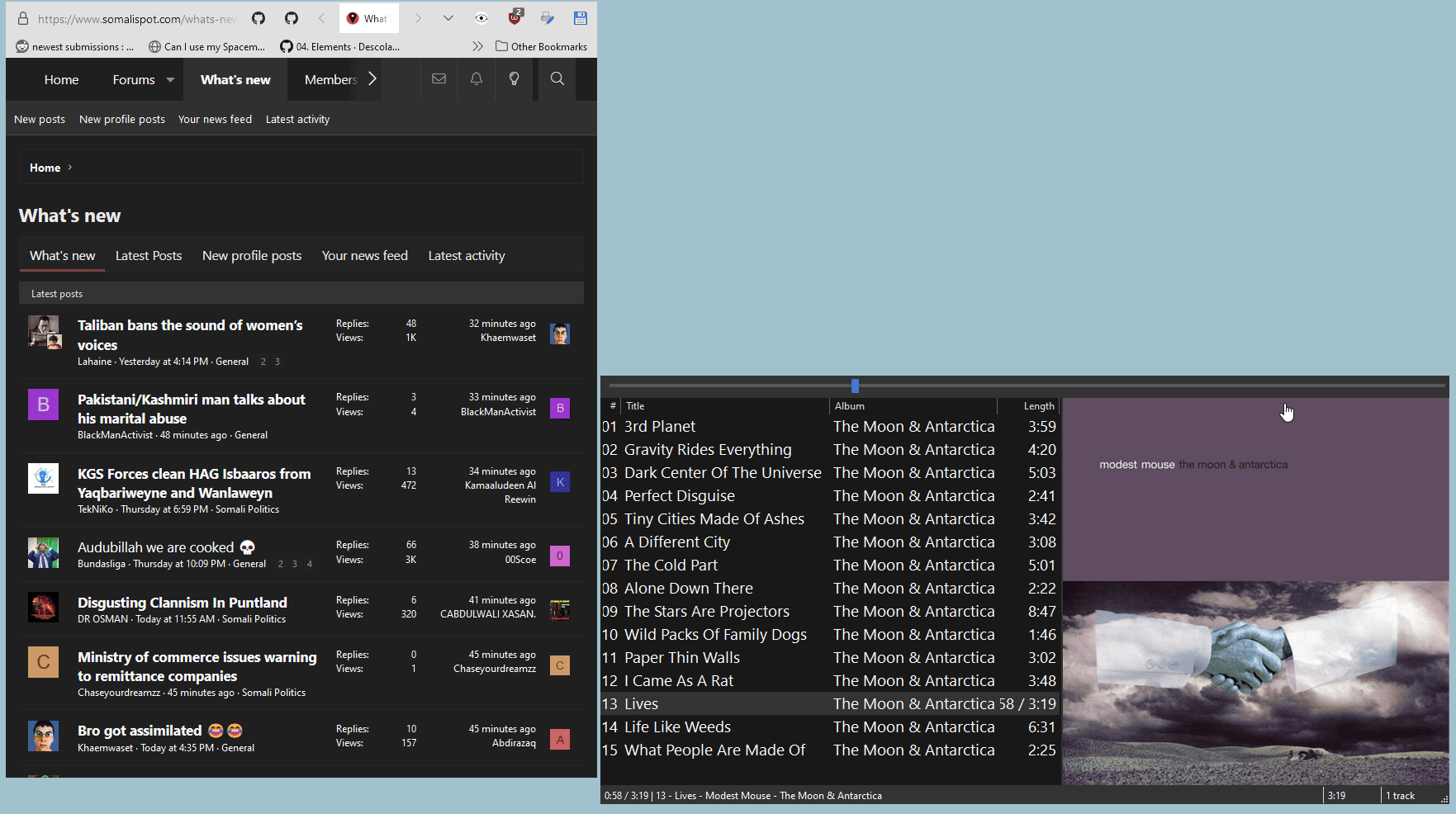Select the What's new navigation item

[x=235, y=80]
